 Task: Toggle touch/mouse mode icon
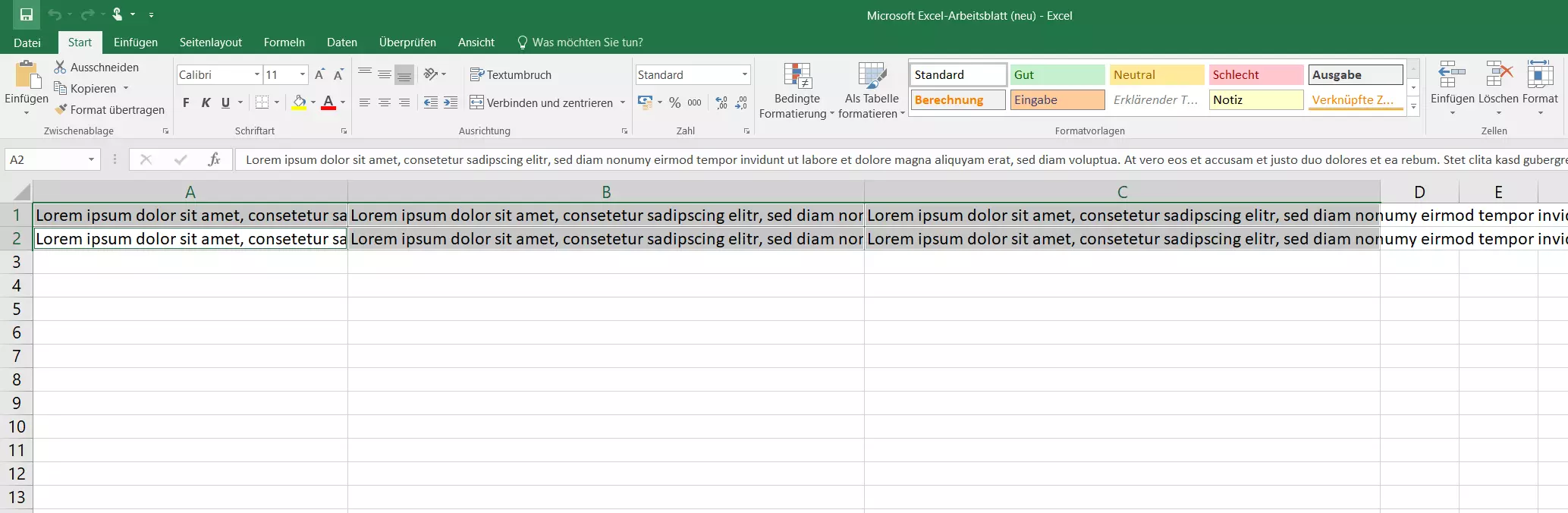[x=118, y=14]
